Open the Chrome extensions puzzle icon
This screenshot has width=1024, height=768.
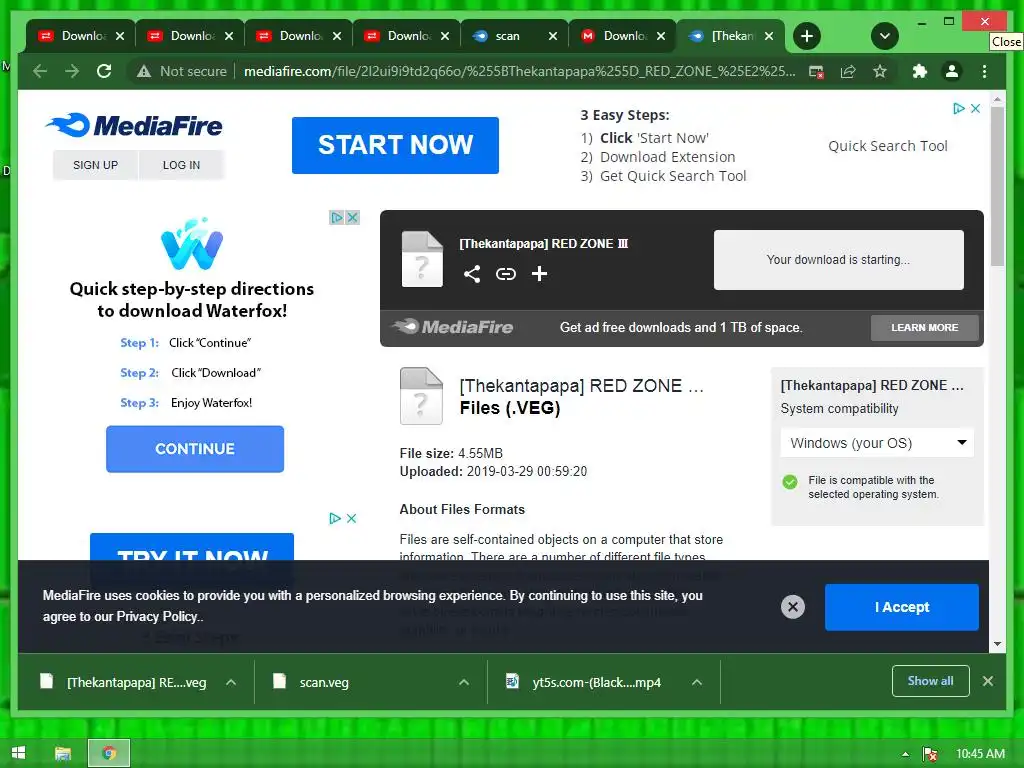click(x=920, y=71)
